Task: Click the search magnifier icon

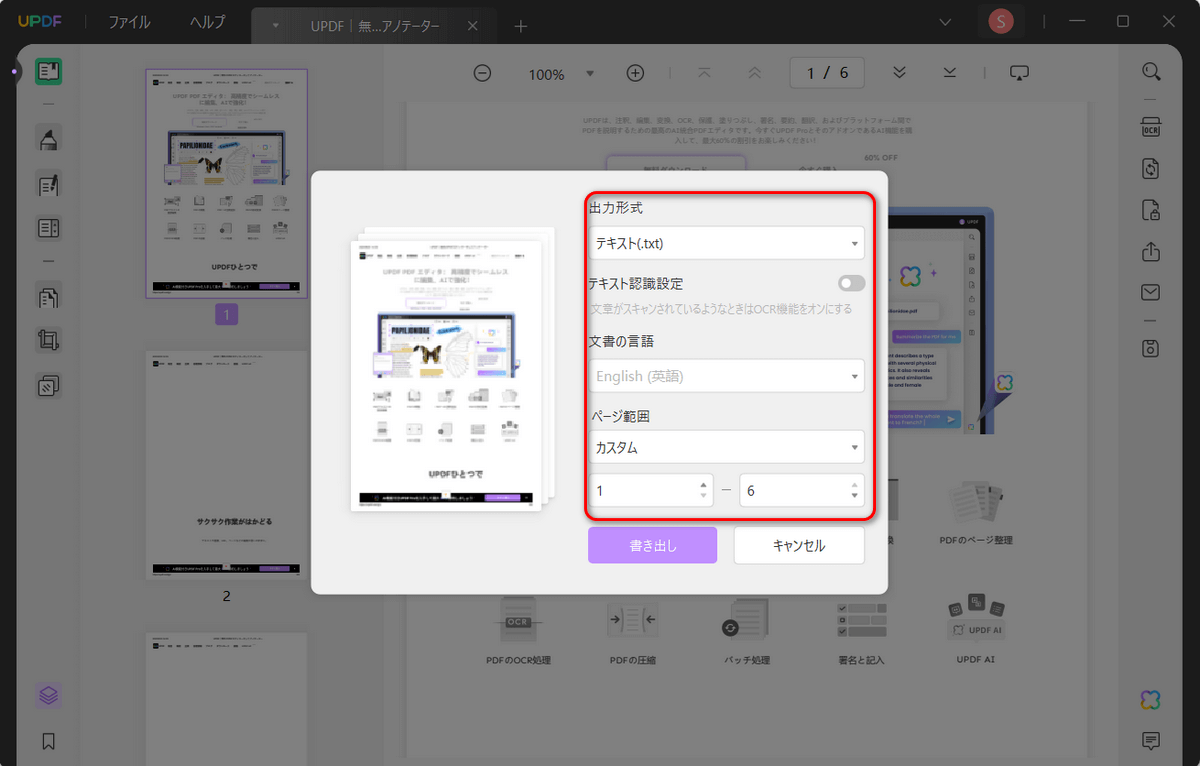Action: coord(1151,71)
